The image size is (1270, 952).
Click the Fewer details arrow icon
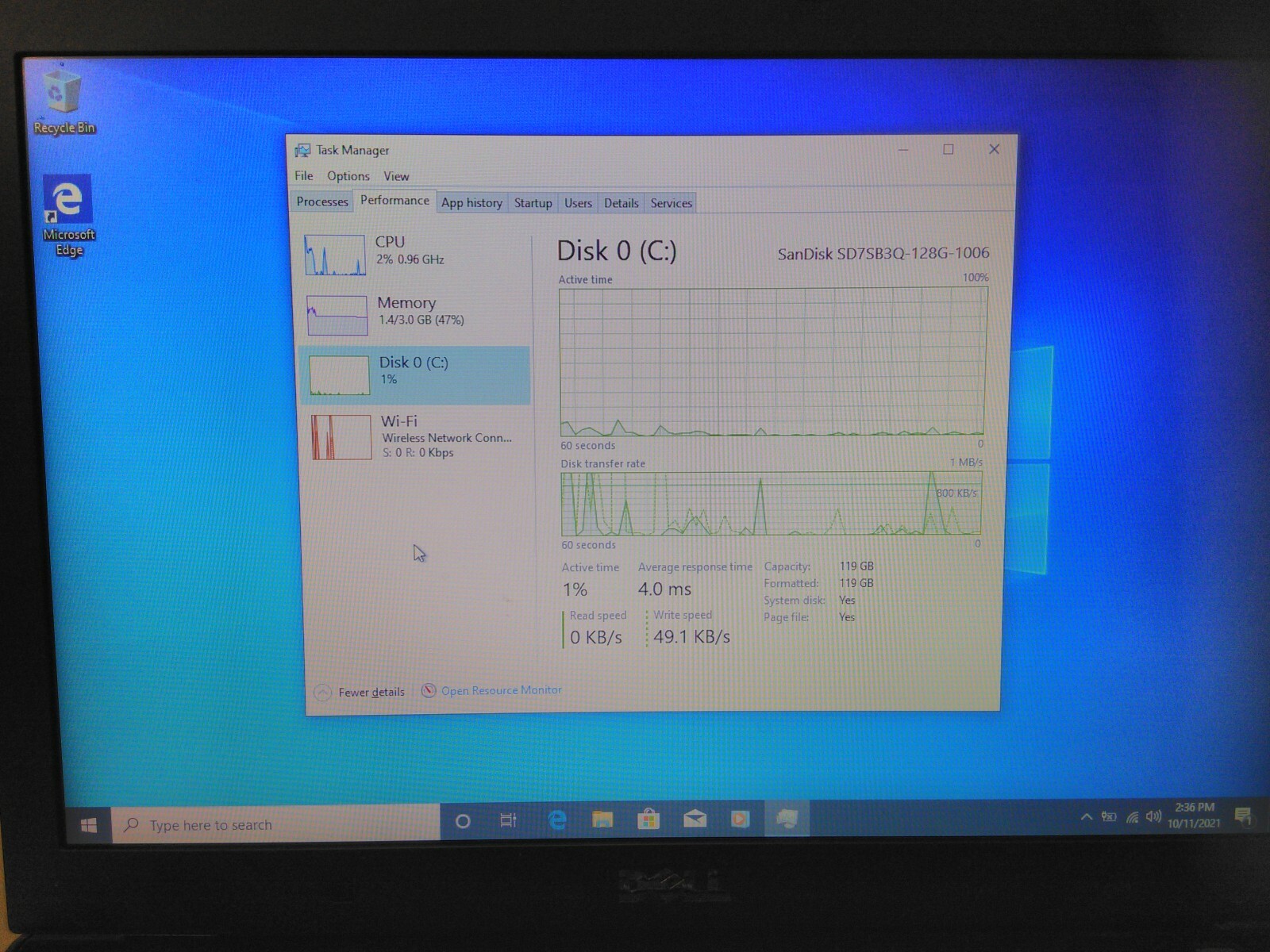pos(322,693)
